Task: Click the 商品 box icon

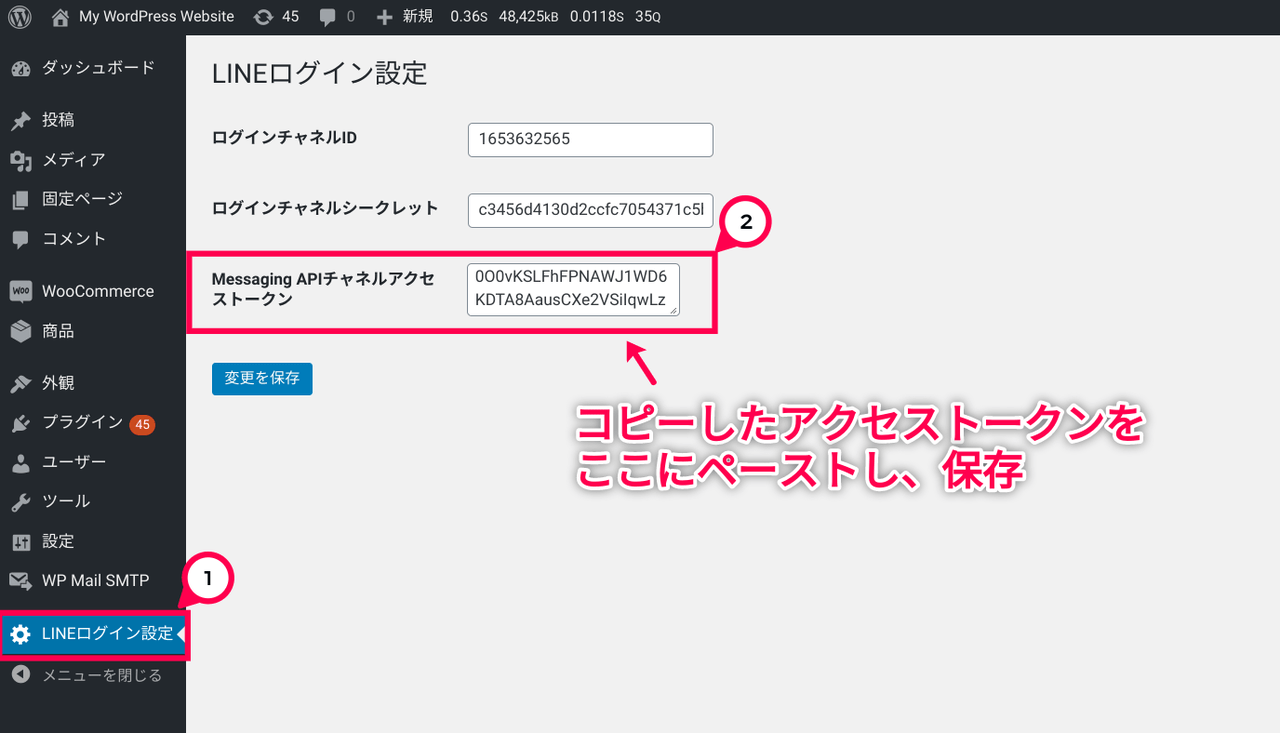Action: (21, 331)
